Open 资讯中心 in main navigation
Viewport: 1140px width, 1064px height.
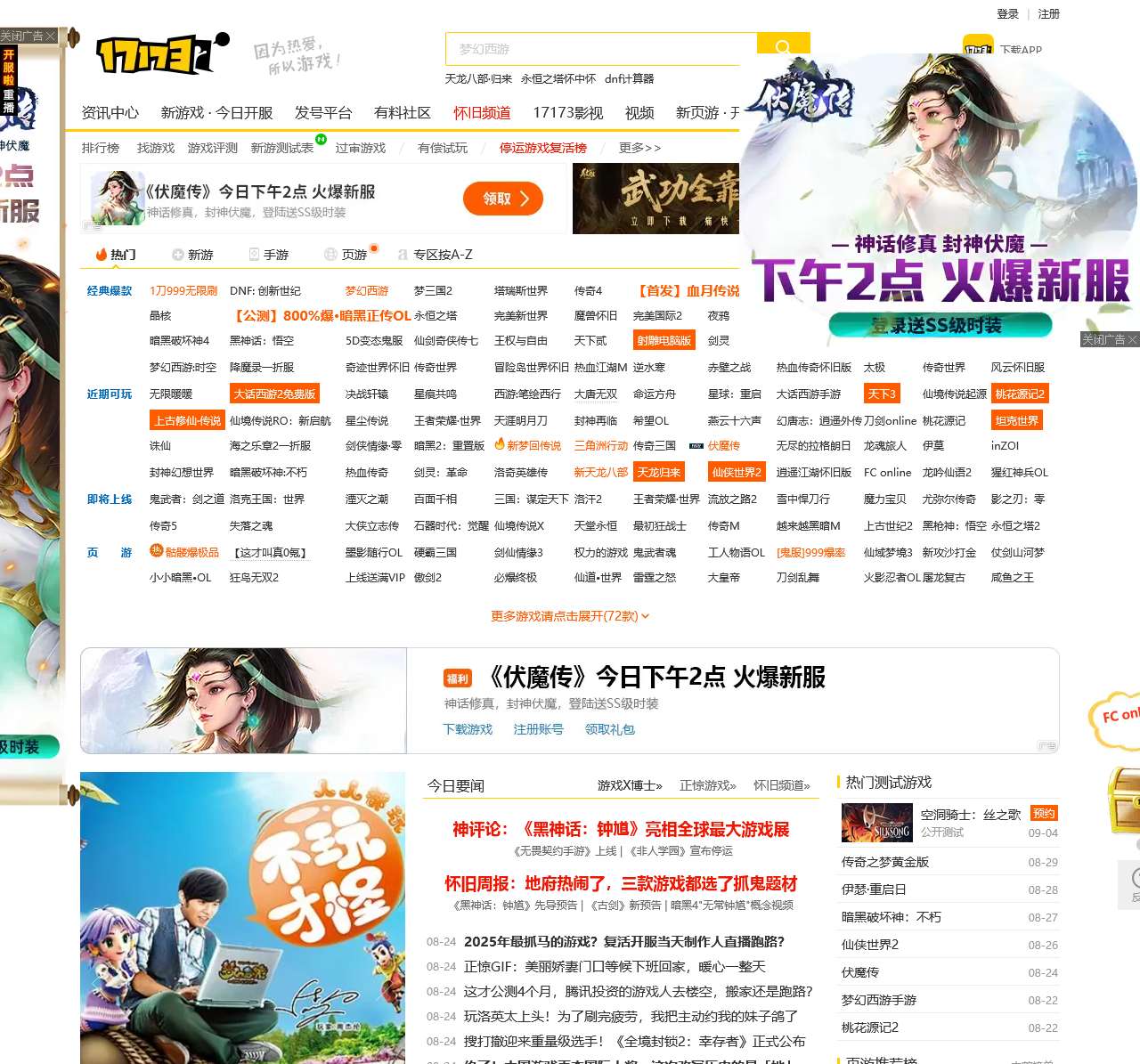(x=110, y=112)
